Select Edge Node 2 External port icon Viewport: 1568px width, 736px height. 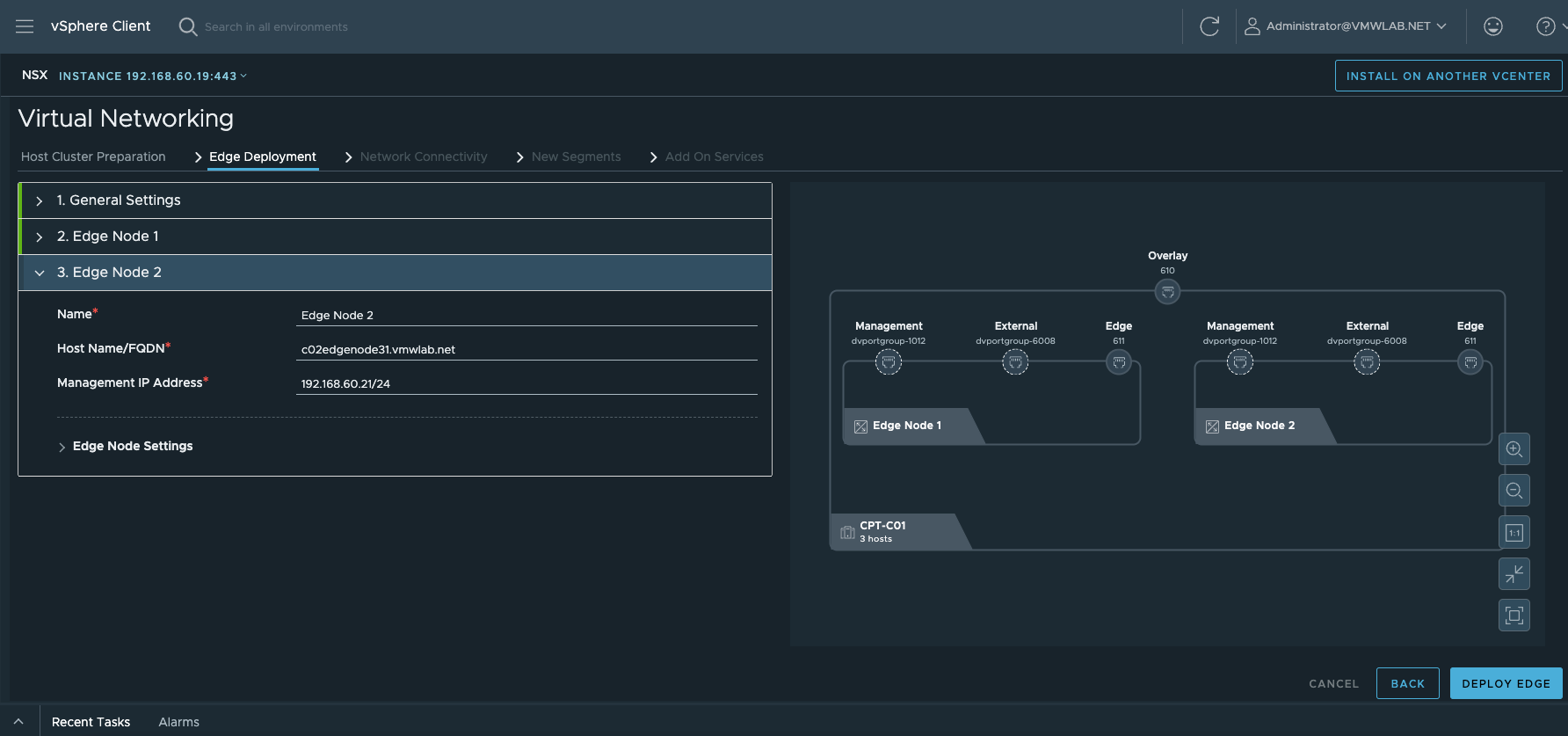click(x=1367, y=362)
